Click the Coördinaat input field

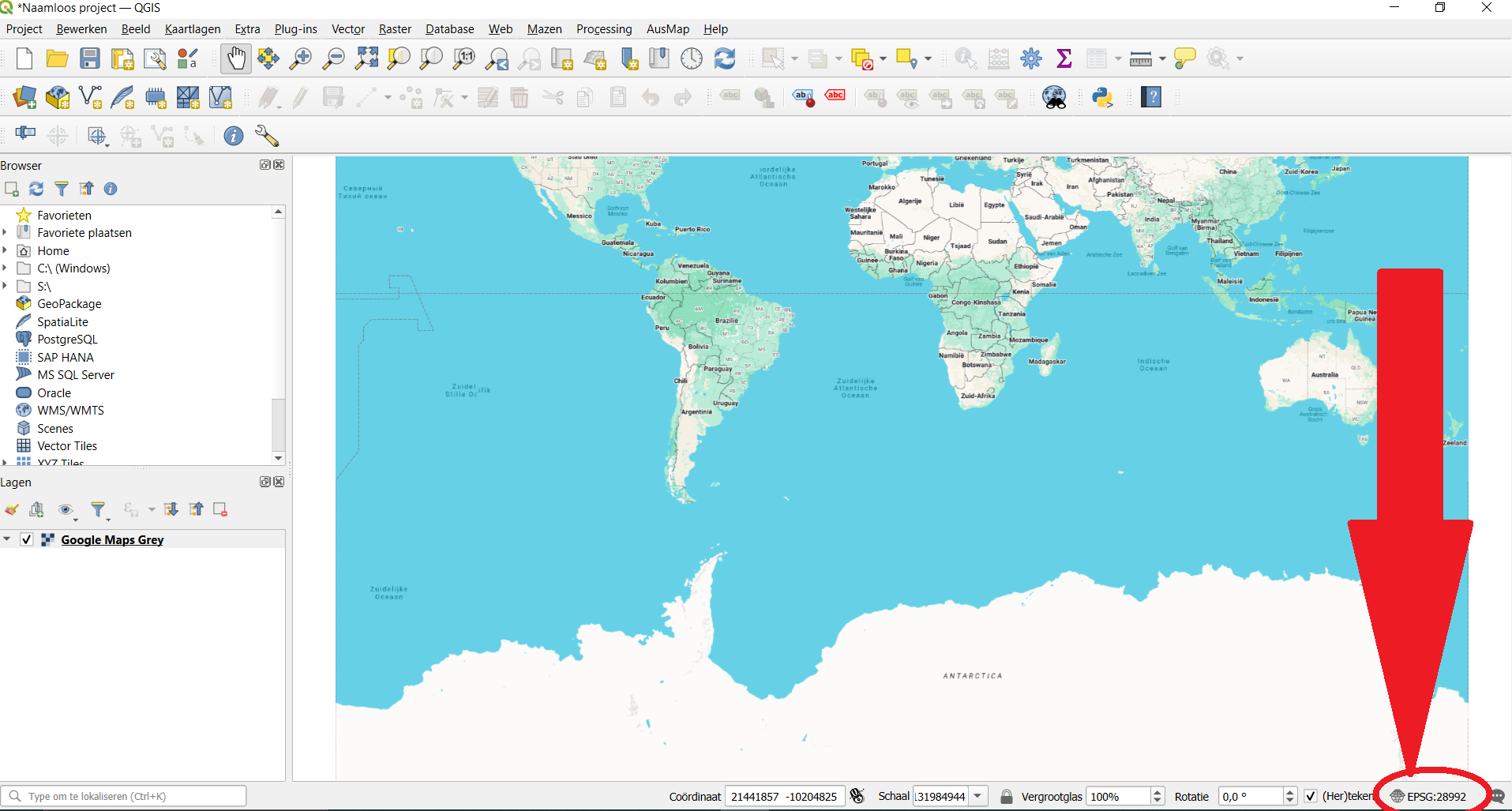coord(784,796)
